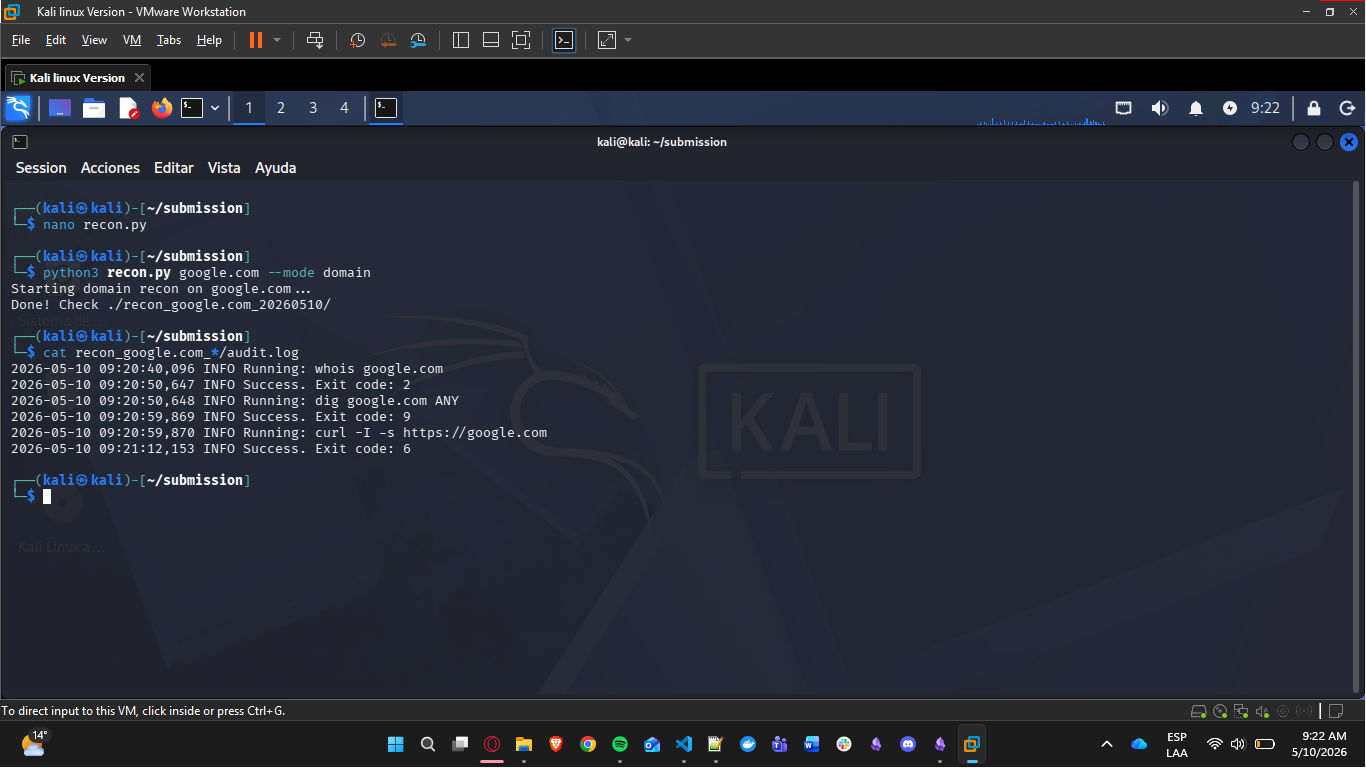Open the terminal Vista menu
The height and width of the screenshot is (768, 1366).
click(x=224, y=168)
